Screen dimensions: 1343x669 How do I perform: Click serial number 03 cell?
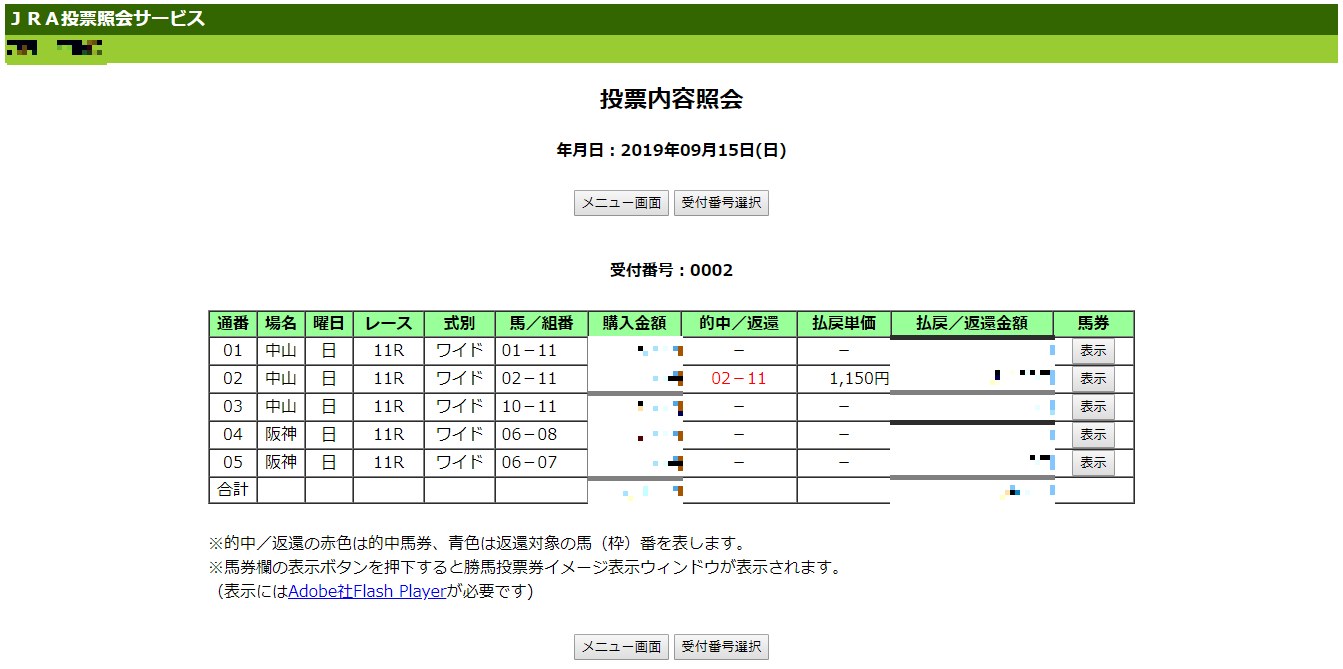point(232,407)
